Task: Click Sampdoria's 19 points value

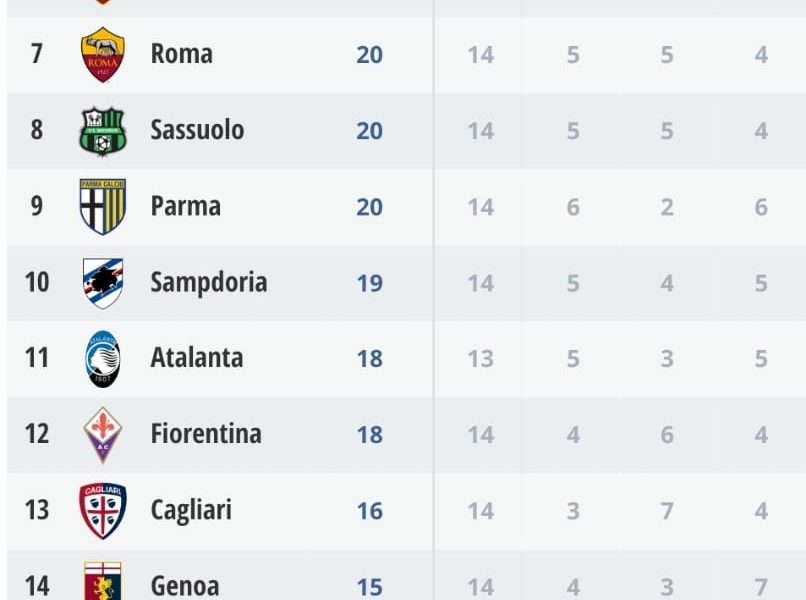Action: [370, 283]
